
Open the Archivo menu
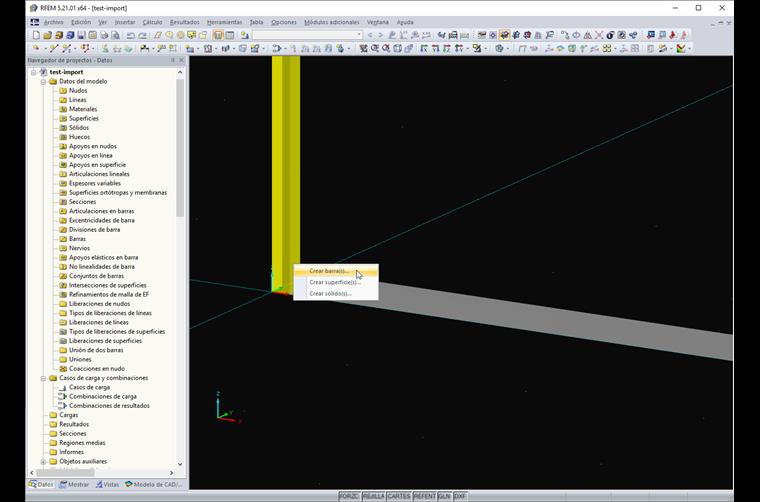point(53,22)
